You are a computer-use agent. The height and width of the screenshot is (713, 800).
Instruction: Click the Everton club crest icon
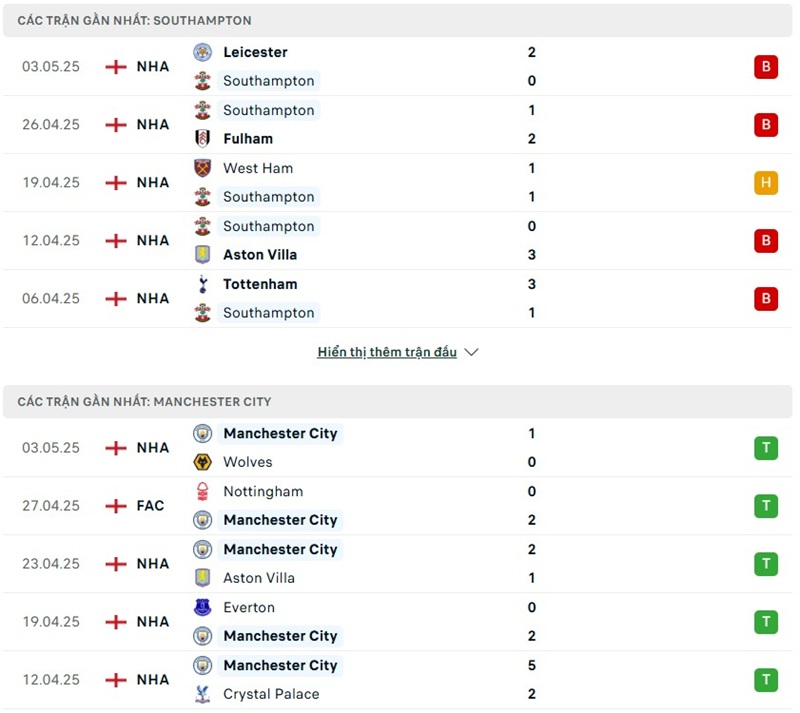(x=203, y=607)
